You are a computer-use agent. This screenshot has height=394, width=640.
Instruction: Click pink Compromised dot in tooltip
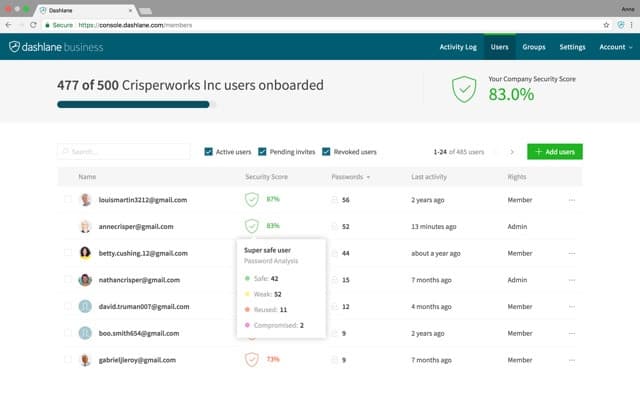point(247,325)
